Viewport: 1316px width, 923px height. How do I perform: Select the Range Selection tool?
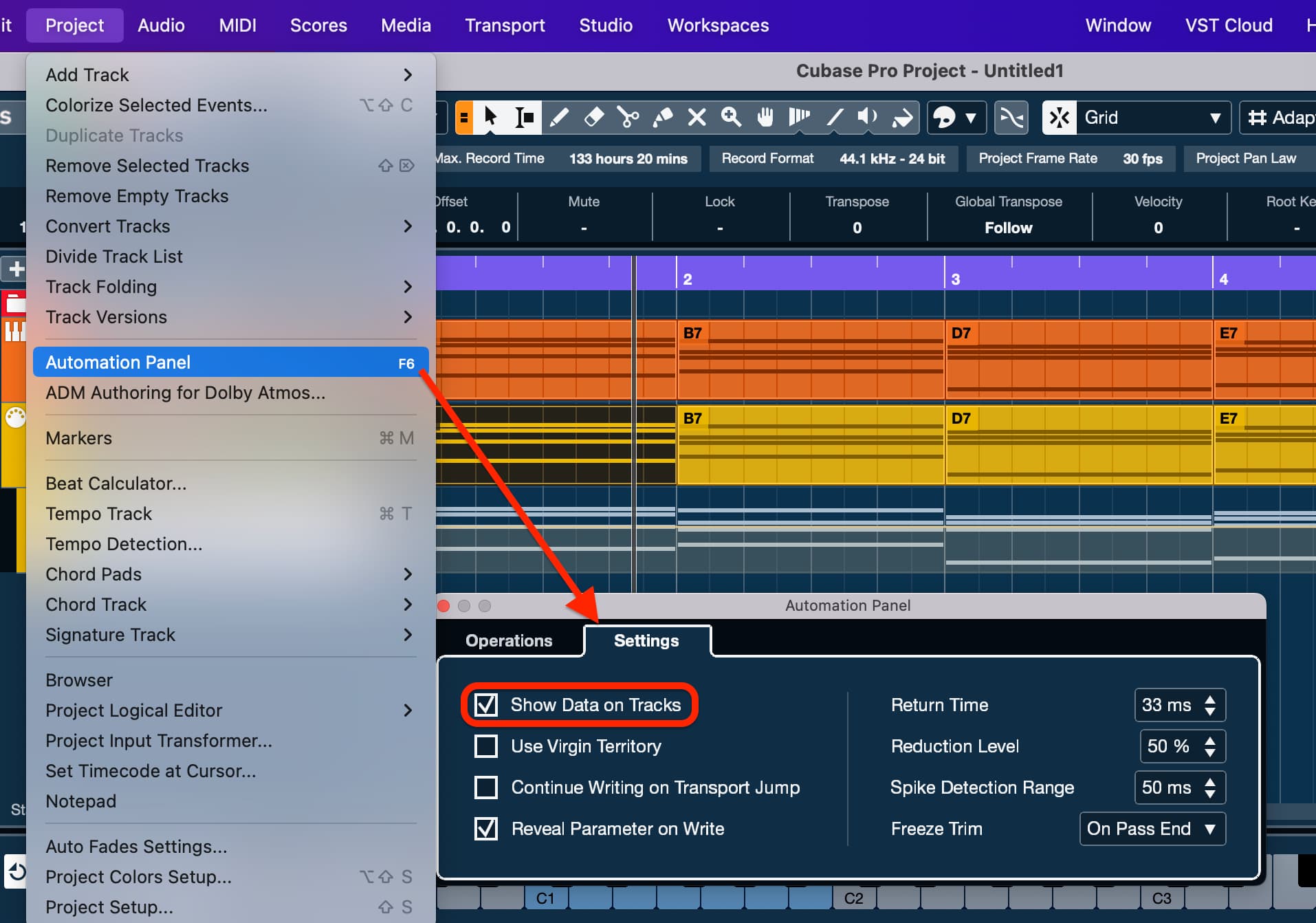525,118
